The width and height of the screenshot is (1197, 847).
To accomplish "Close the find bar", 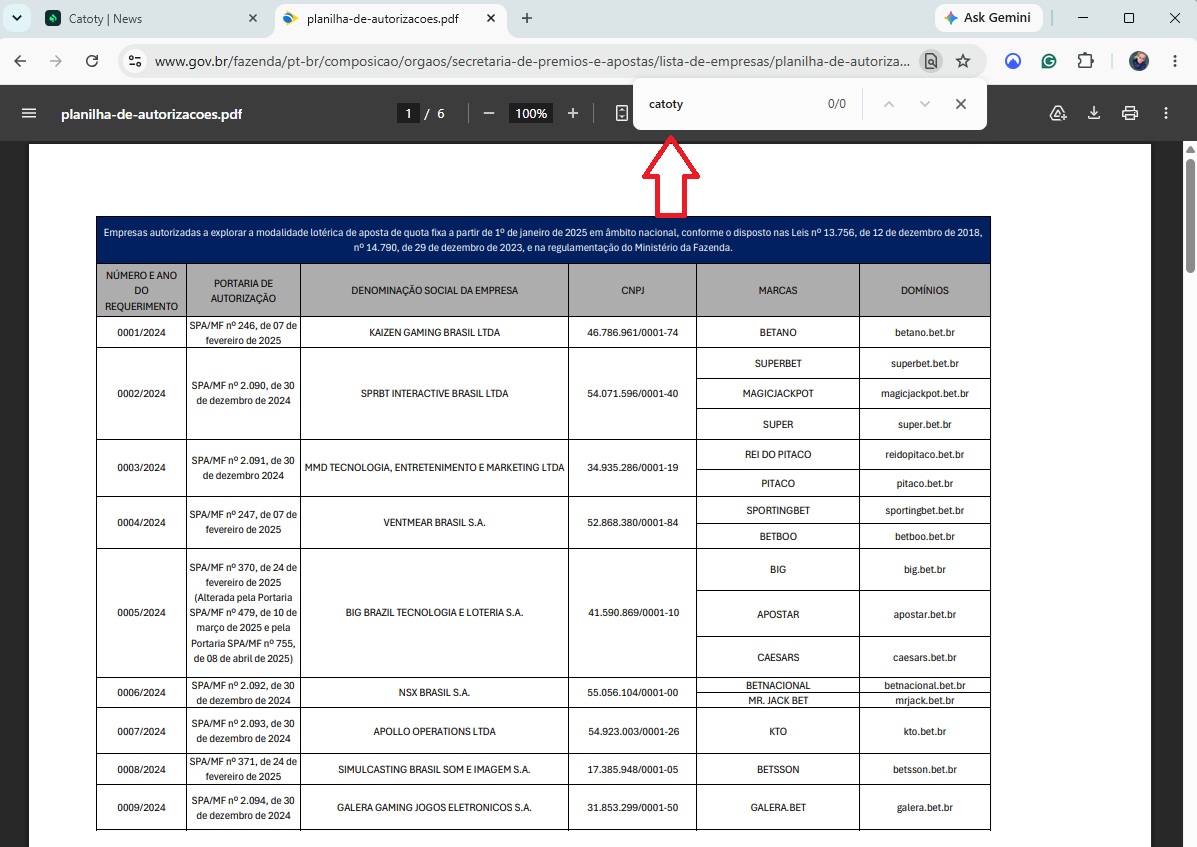I will click(961, 104).
